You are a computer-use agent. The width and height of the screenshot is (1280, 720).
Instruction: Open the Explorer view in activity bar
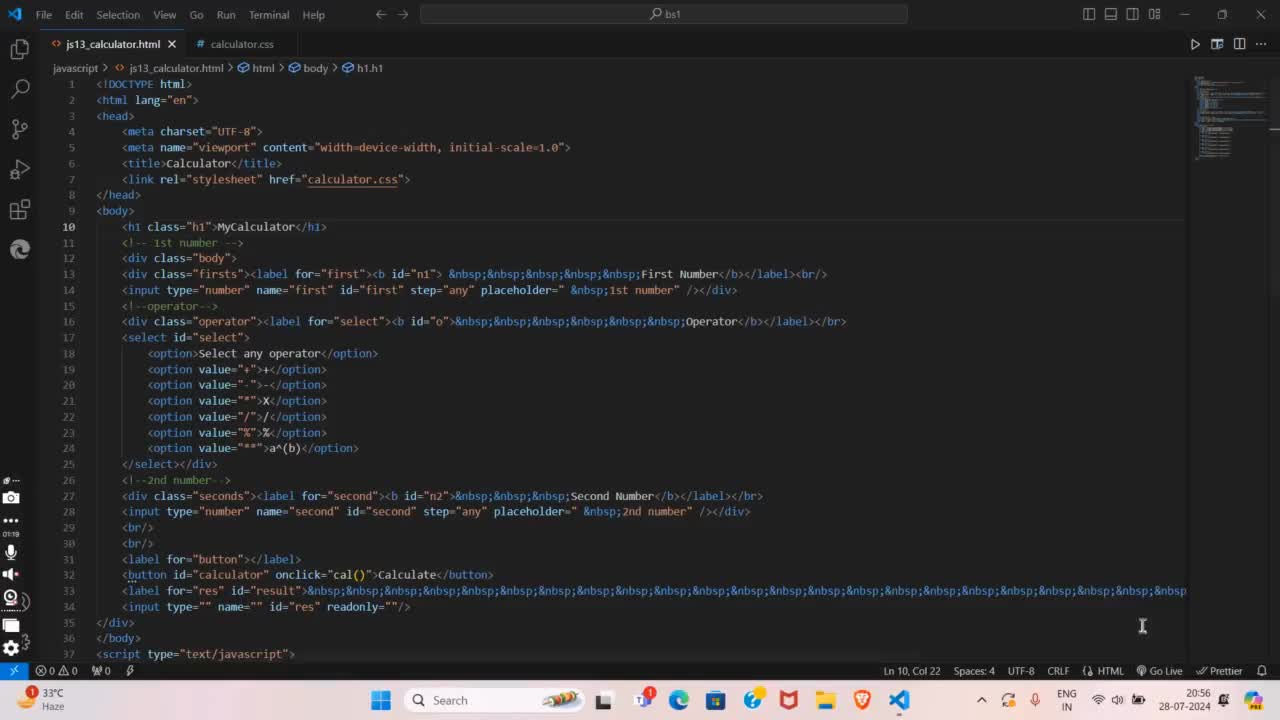pyautogui.click(x=20, y=49)
